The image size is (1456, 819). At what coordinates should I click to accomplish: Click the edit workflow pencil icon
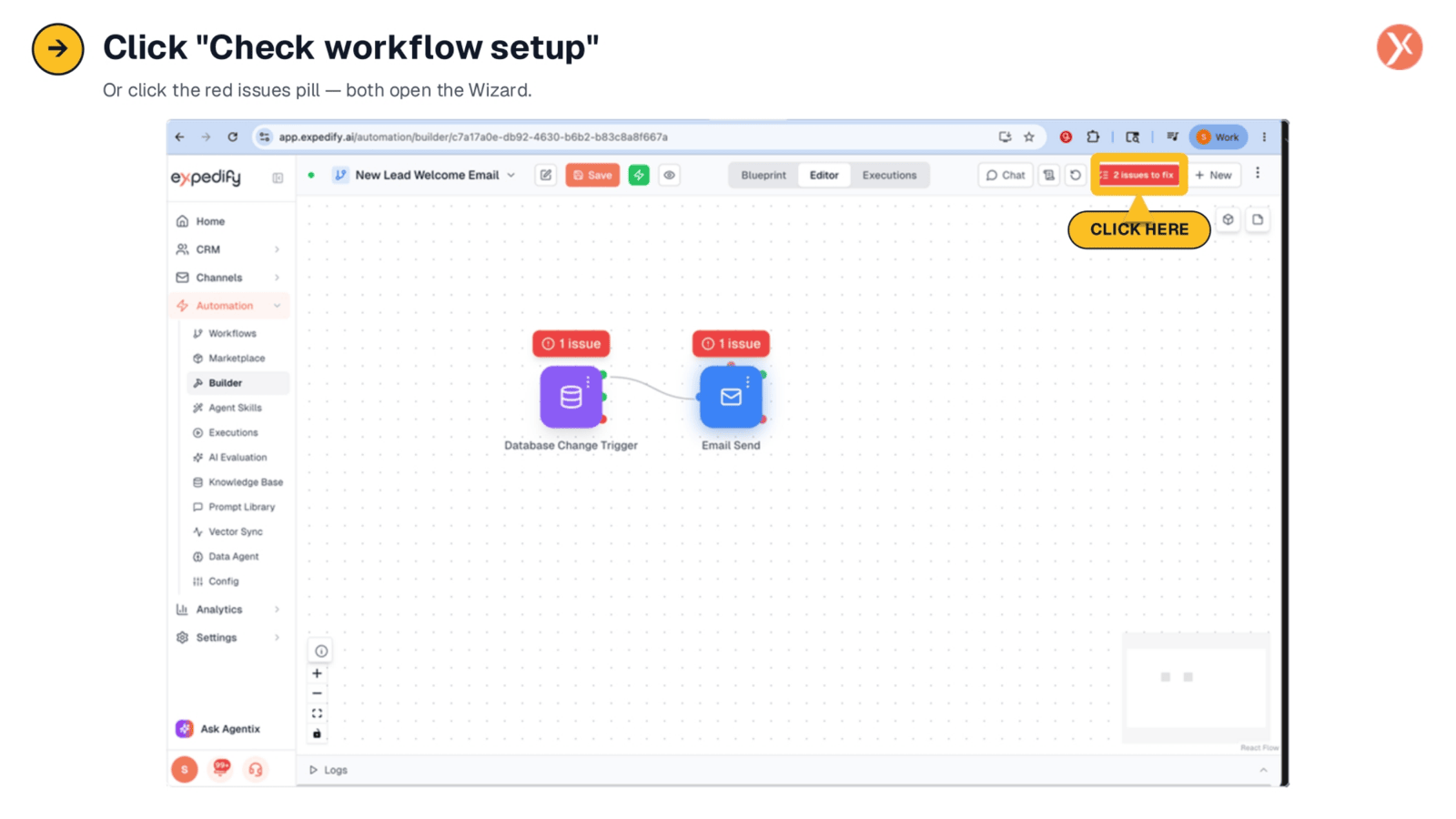click(x=545, y=175)
